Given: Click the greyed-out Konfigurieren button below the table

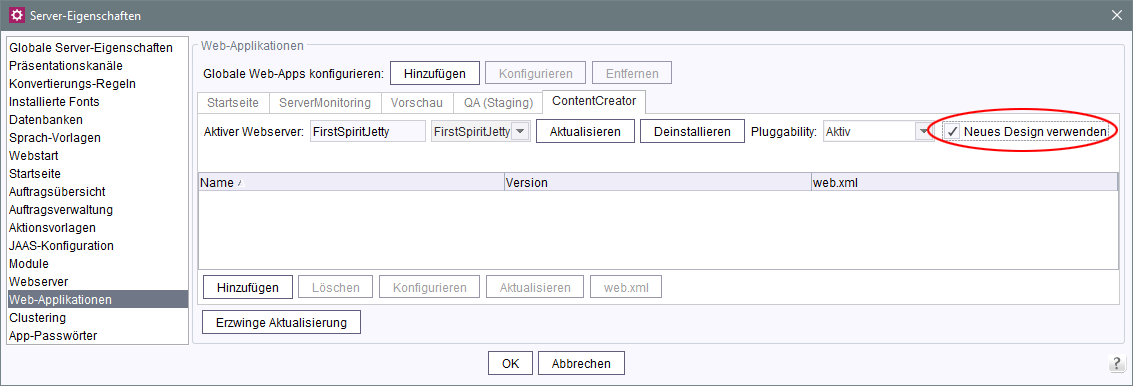Looking at the screenshot, I should [x=430, y=287].
